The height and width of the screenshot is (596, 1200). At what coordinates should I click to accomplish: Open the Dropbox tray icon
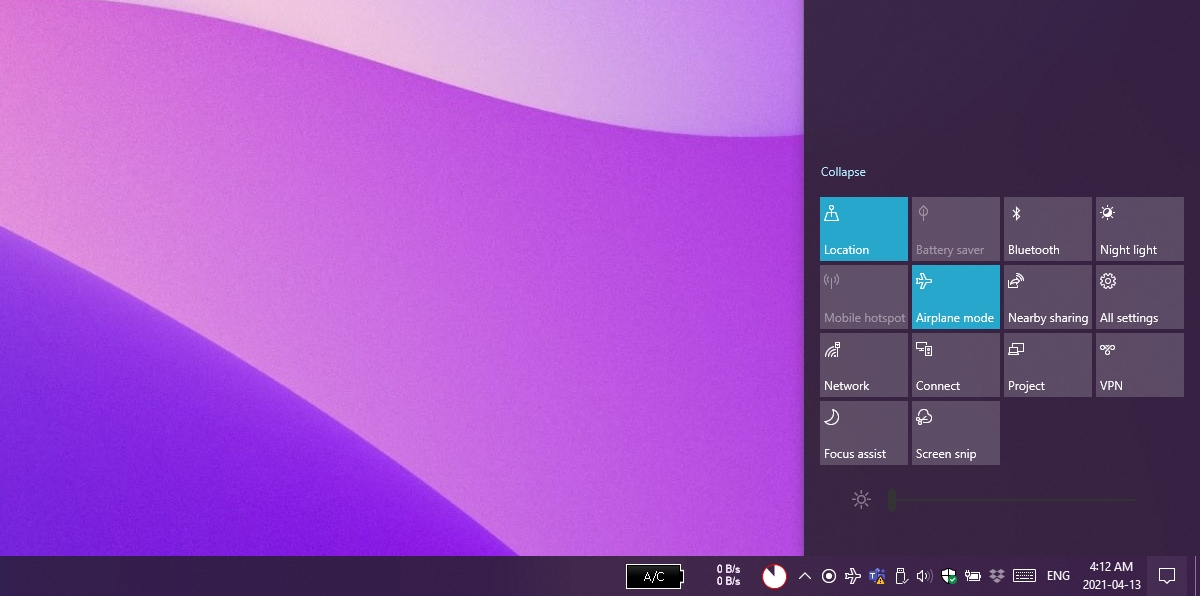coord(997,576)
